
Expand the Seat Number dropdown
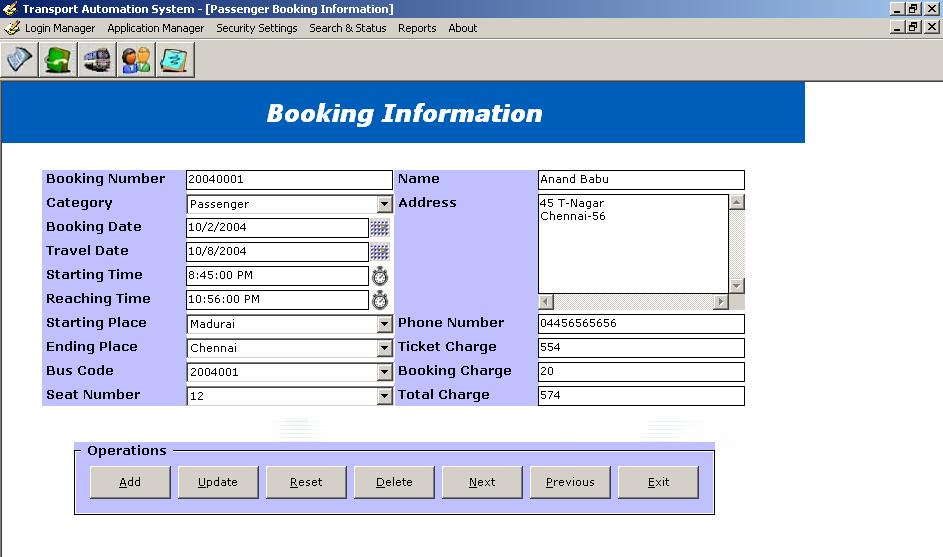385,396
